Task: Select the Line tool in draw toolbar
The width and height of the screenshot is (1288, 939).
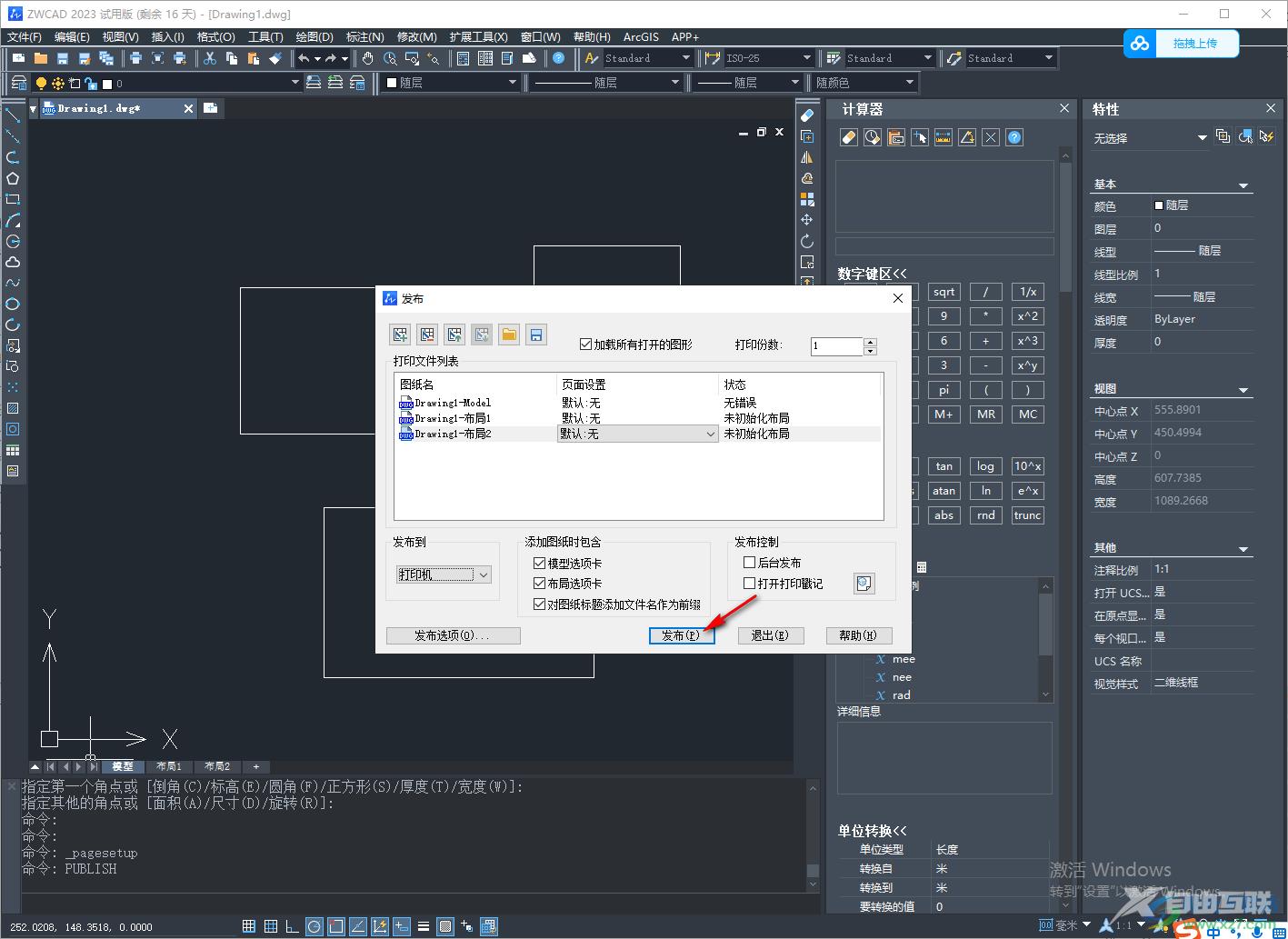Action: coord(13,115)
